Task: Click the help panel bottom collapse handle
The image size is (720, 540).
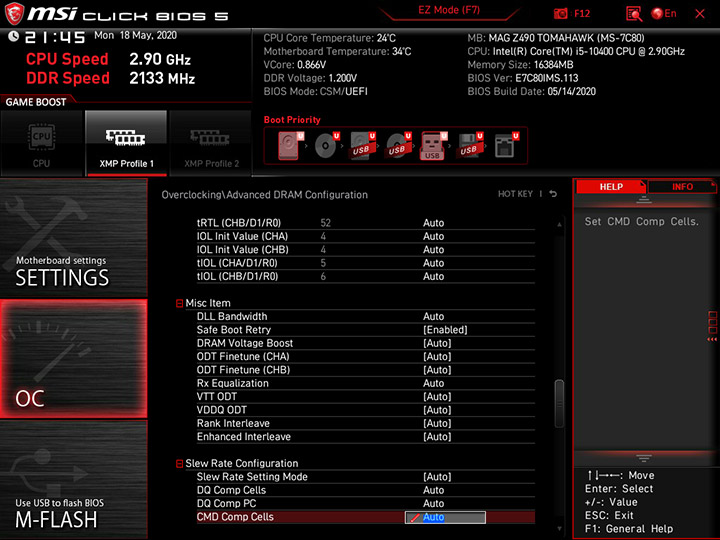Action: 643,458
